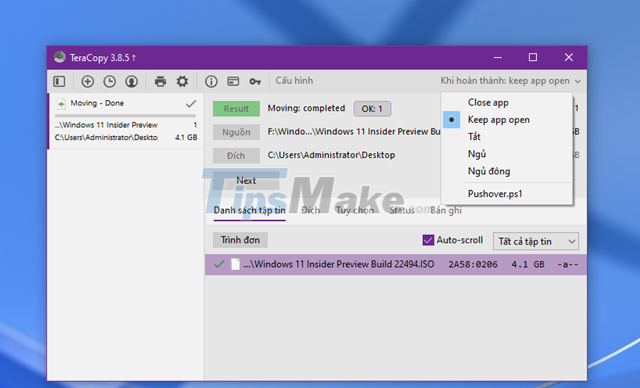
Task: Open the Trình đơn menu button
Action: (240, 240)
